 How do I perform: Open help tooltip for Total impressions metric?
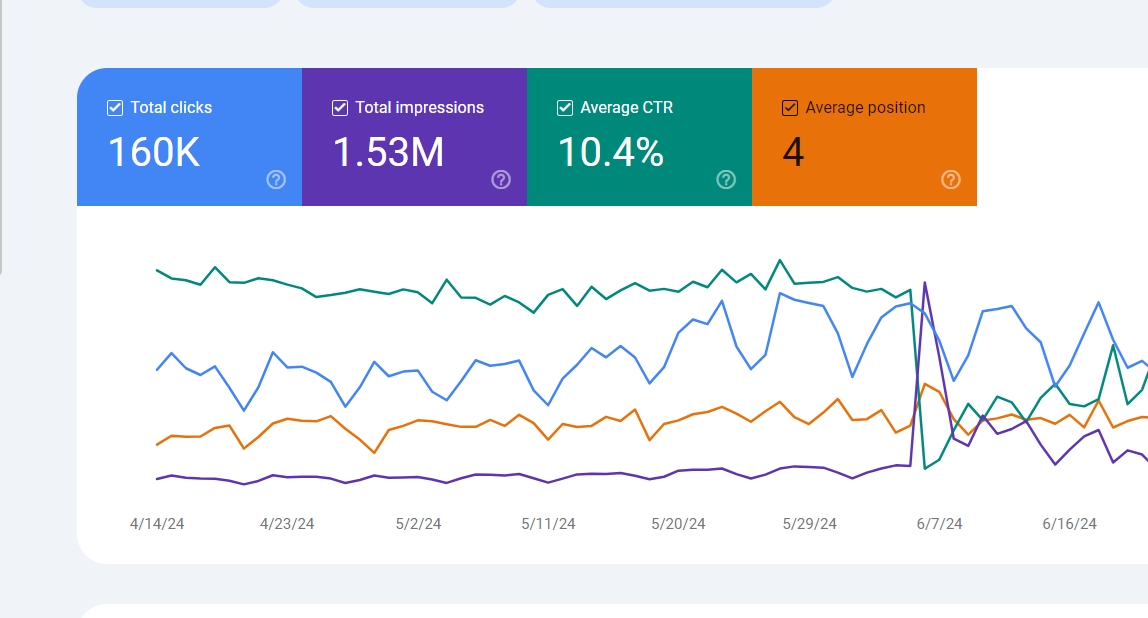point(501,181)
